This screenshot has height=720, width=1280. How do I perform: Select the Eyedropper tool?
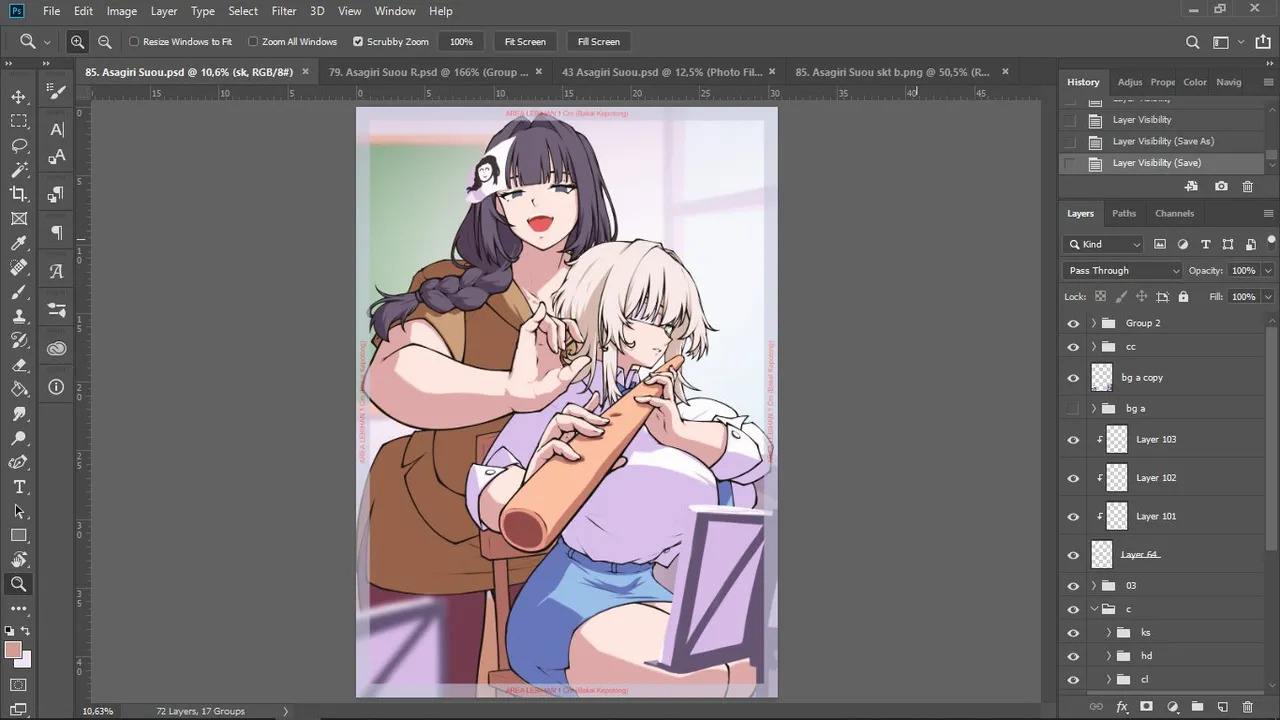coord(19,243)
